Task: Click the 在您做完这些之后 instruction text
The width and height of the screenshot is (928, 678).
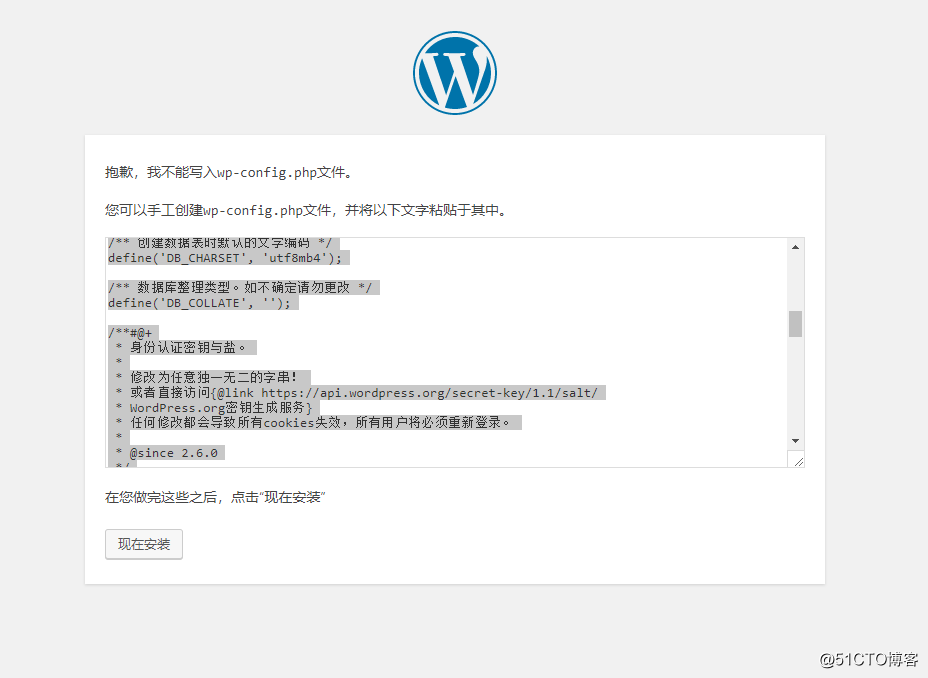Action: pyautogui.click(x=215, y=497)
